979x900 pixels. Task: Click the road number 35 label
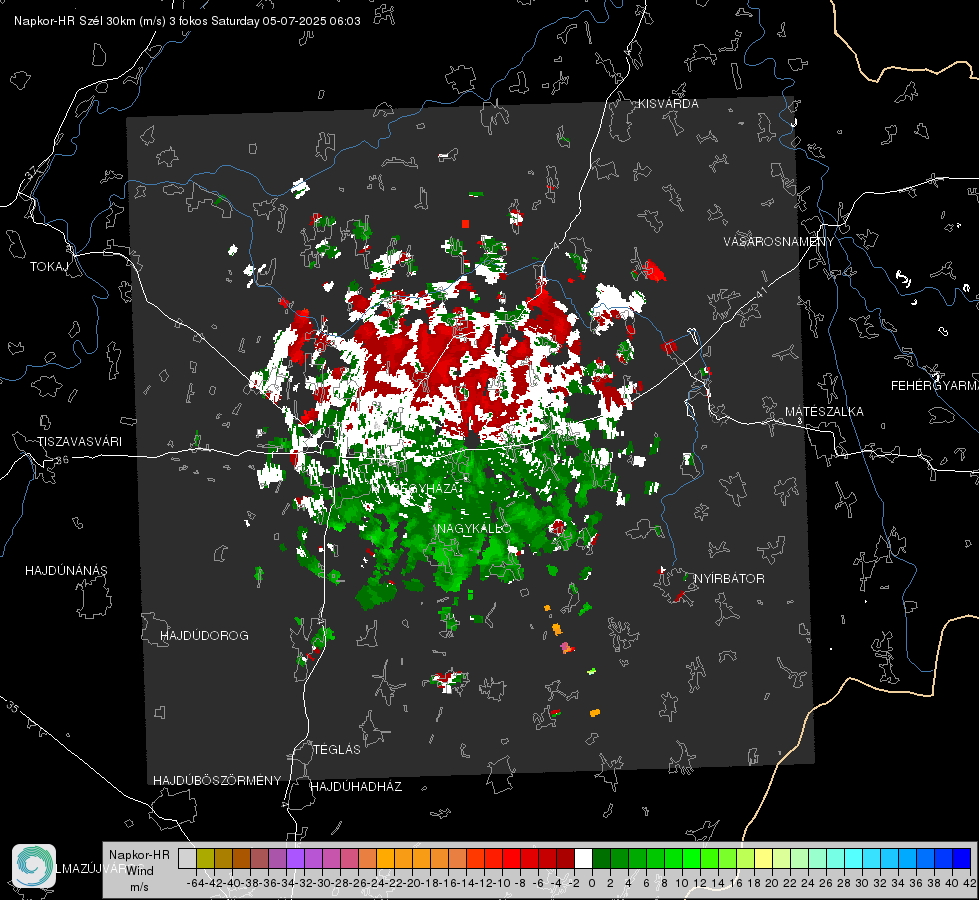[13, 707]
